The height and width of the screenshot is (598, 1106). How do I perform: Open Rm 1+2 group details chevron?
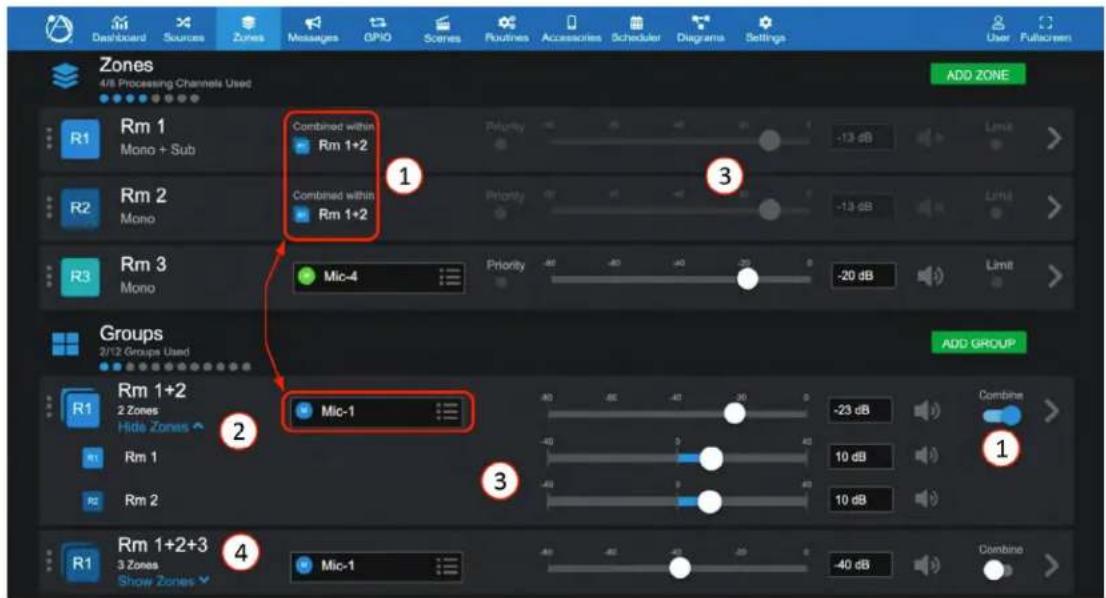1052,410
